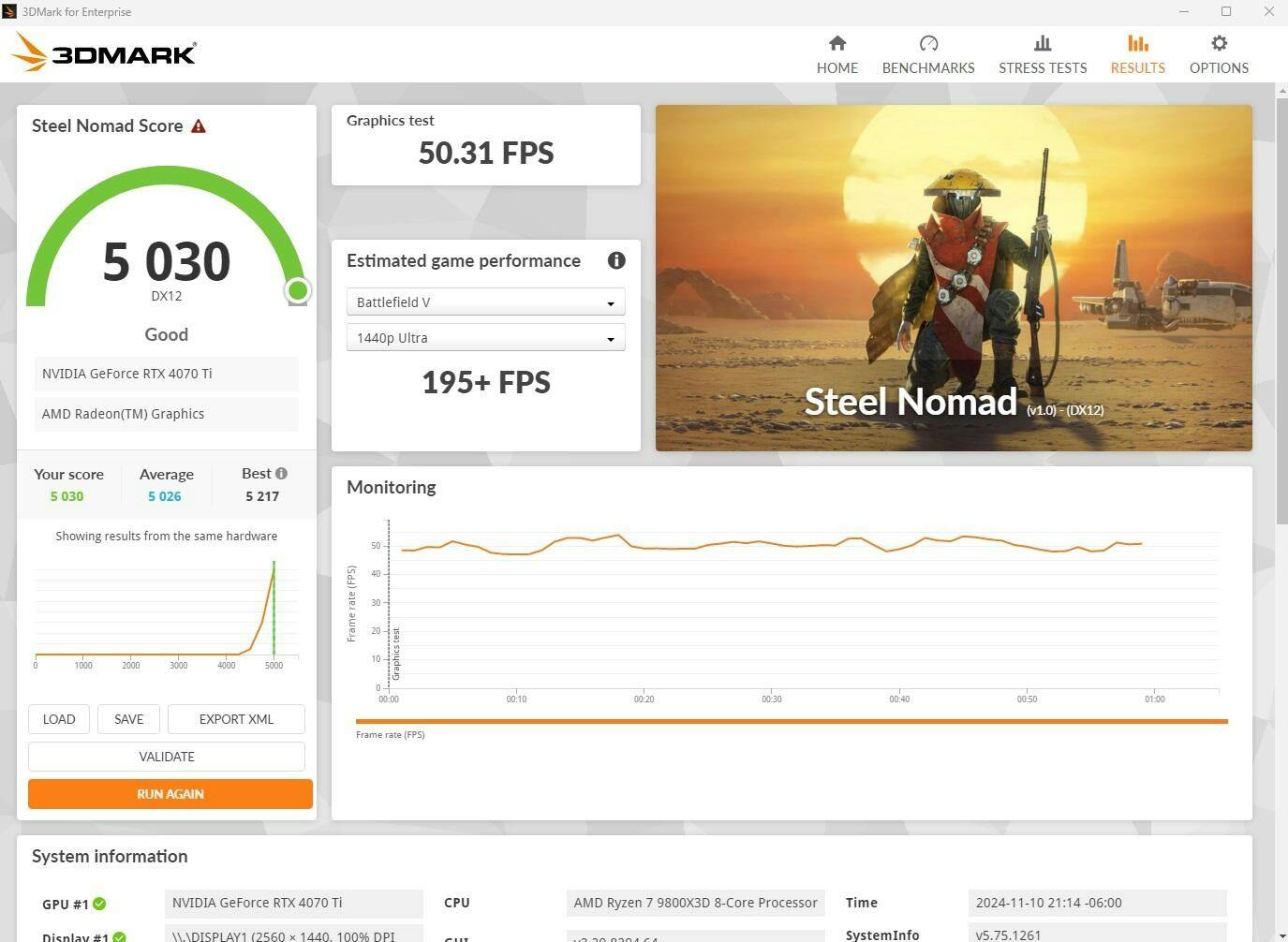Click info icon next to Estimated game performance
Screen dimensions: 1288x942
click(616, 260)
